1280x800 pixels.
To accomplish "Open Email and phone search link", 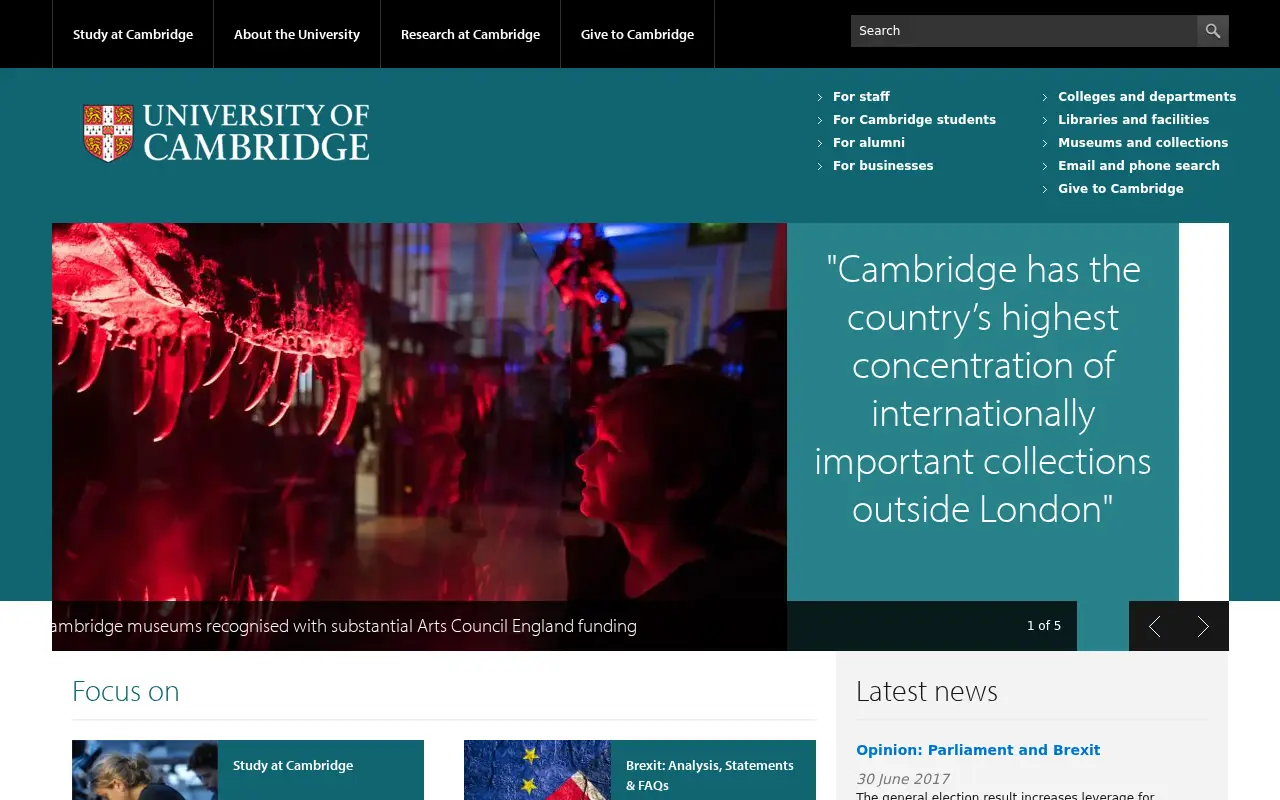I will pos(1139,166).
